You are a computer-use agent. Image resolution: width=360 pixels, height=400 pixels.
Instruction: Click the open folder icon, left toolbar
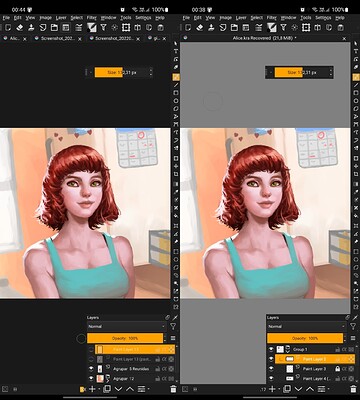(54, 27)
